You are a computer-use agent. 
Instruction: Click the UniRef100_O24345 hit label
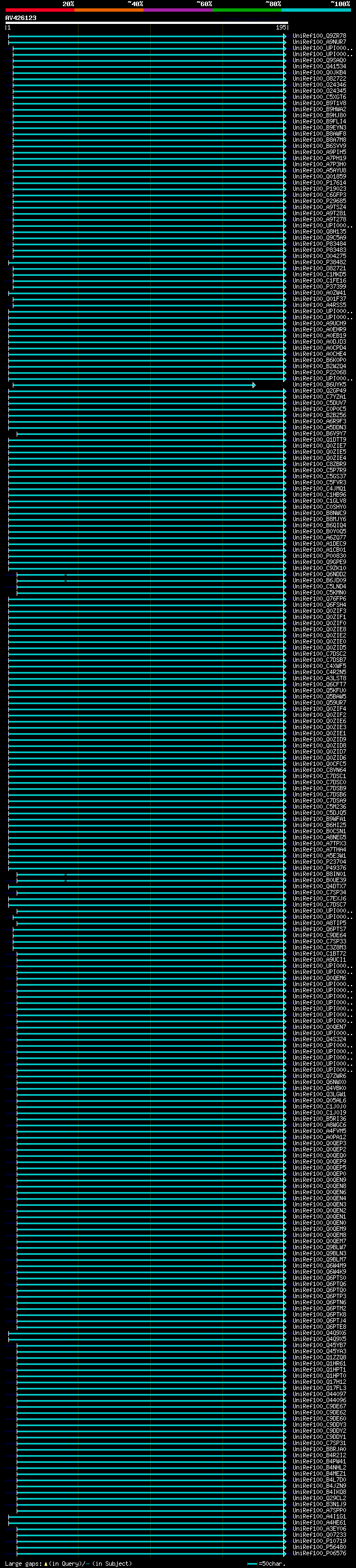pos(319,91)
